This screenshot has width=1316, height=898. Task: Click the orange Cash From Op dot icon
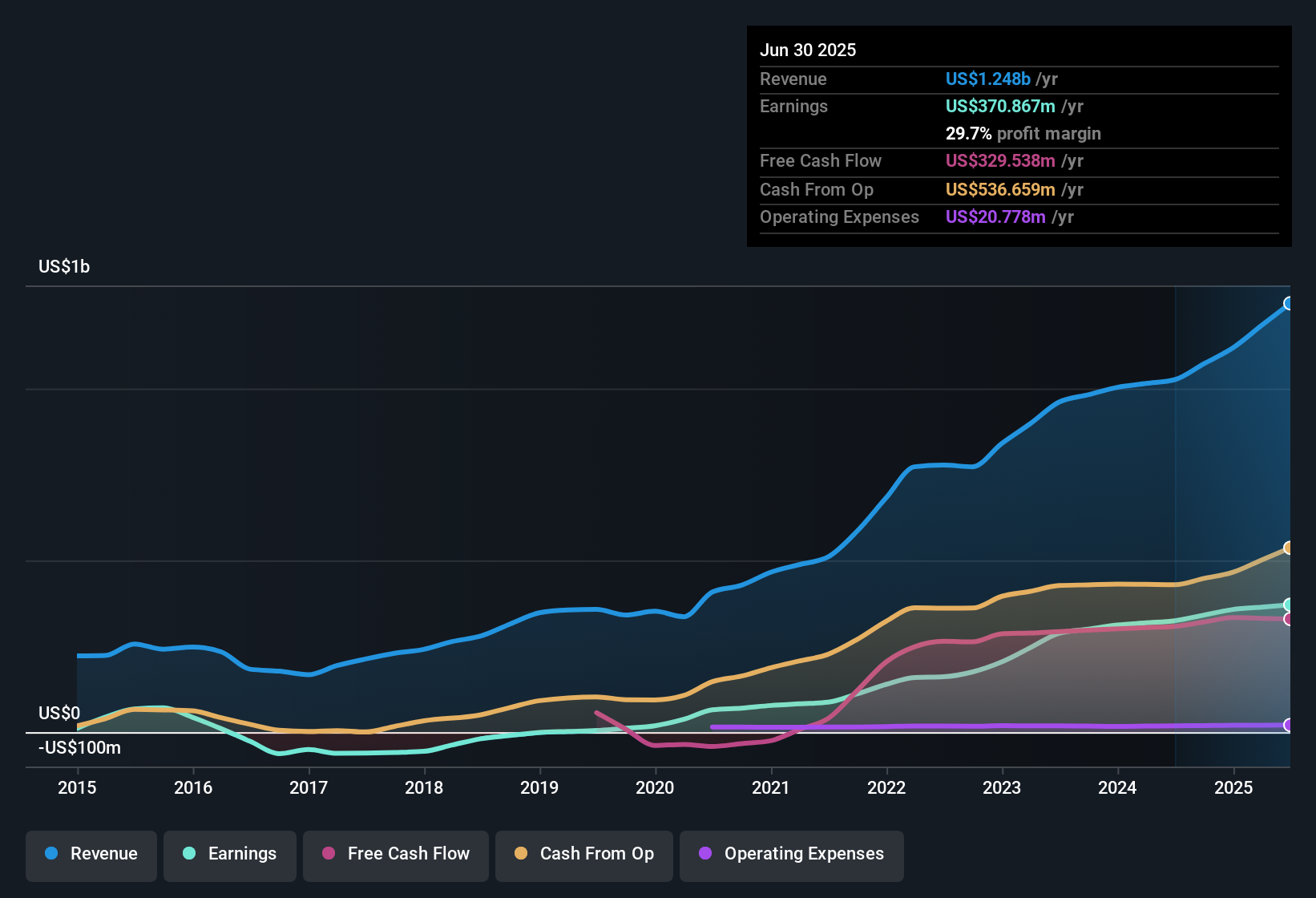[520, 854]
